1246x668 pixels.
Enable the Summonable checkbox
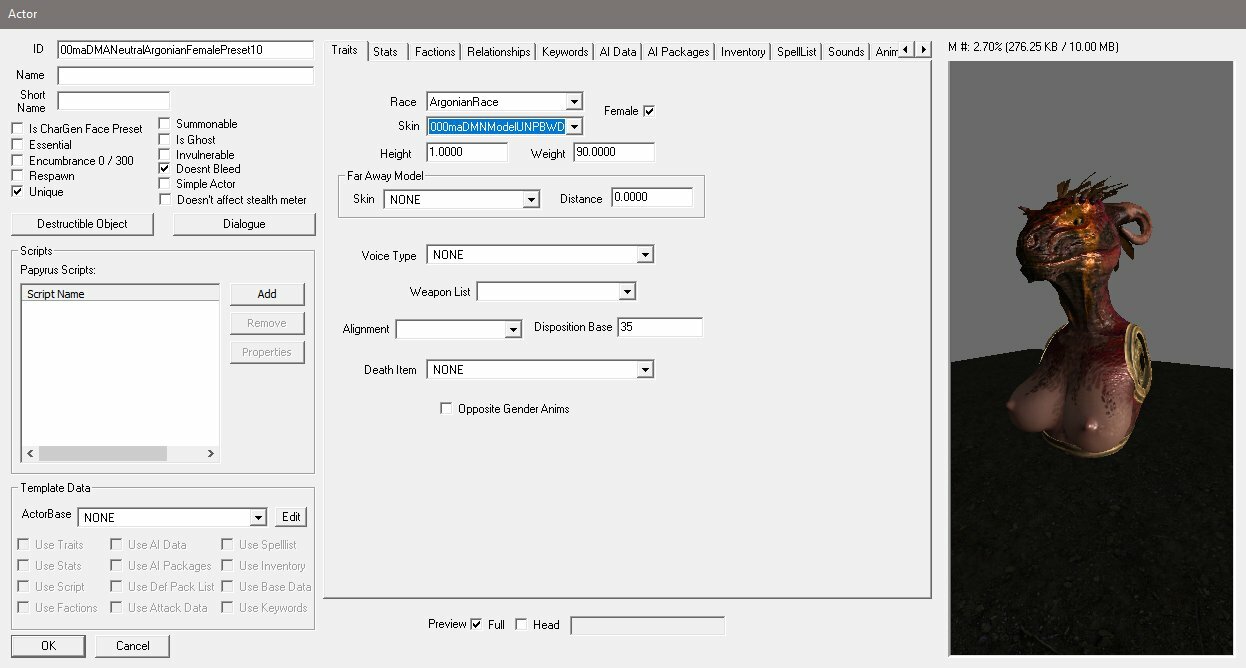click(165, 124)
